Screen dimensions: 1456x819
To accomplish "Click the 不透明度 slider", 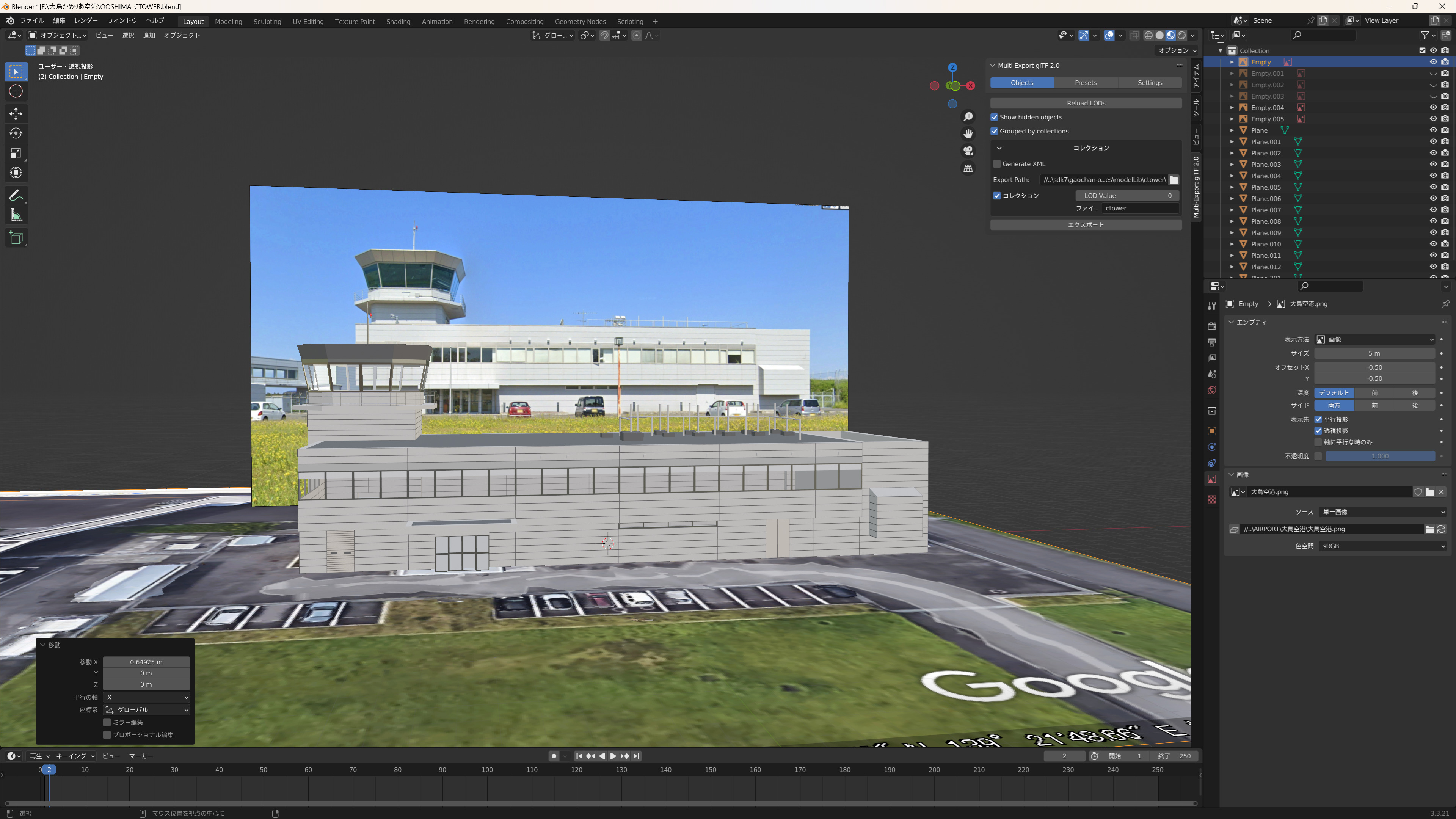I will click(x=1380, y=456).
